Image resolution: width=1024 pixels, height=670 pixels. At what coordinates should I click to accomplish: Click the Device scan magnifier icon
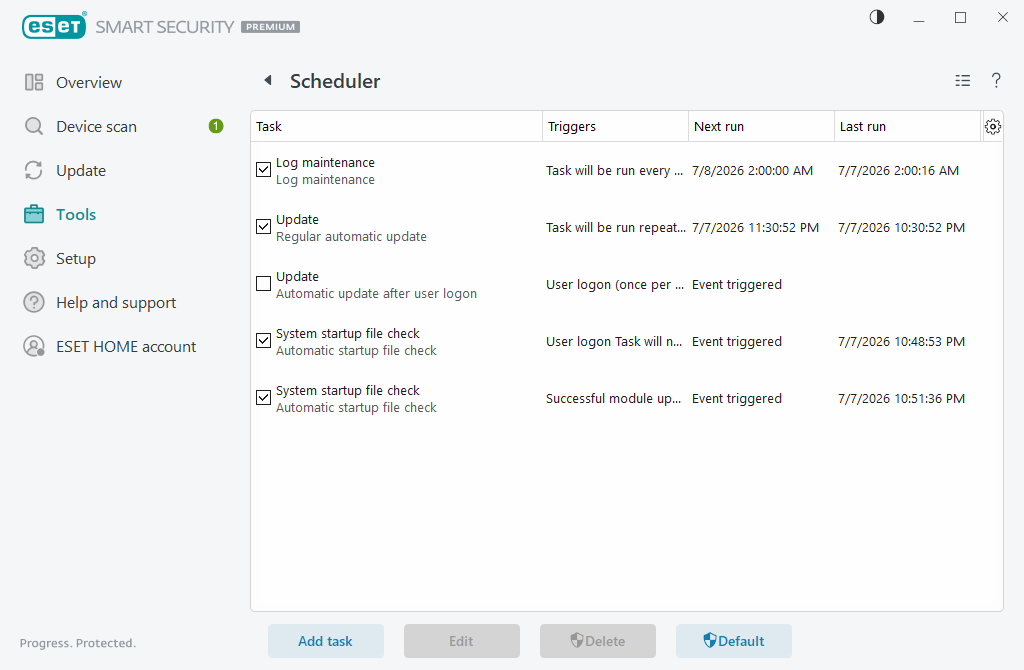34,126
